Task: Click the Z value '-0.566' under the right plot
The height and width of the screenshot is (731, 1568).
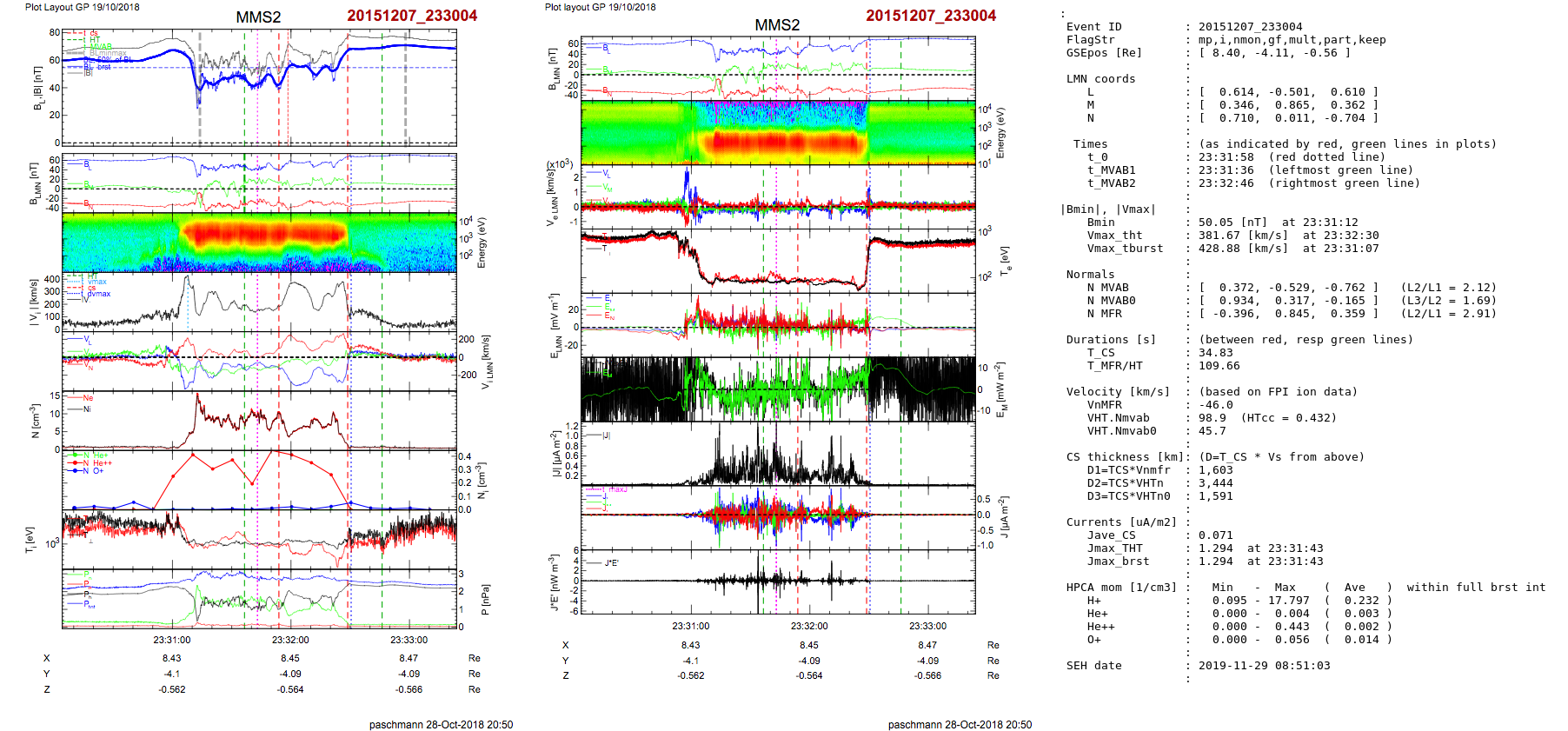Action: 927,675
